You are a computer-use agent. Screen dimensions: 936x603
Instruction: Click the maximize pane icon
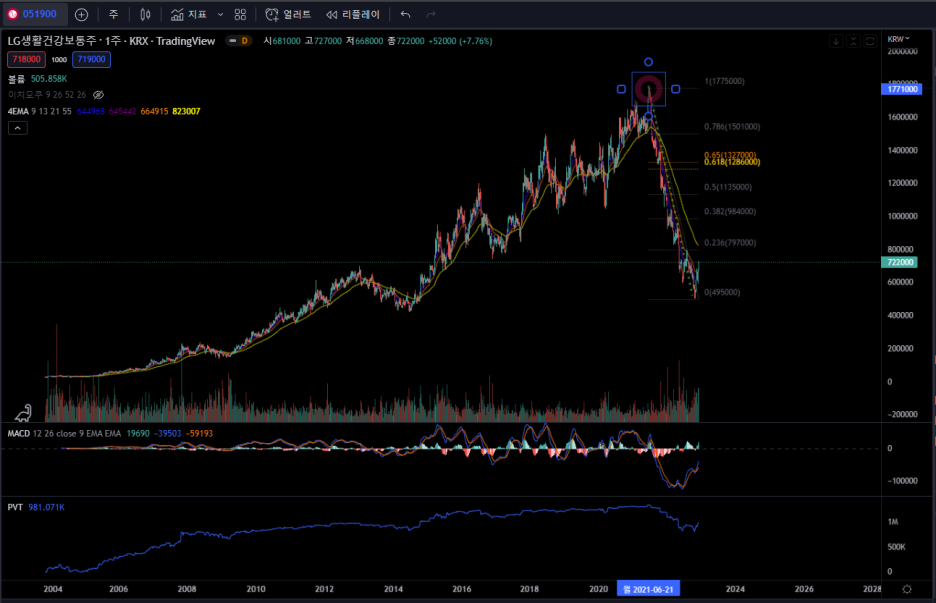(870, 41)
